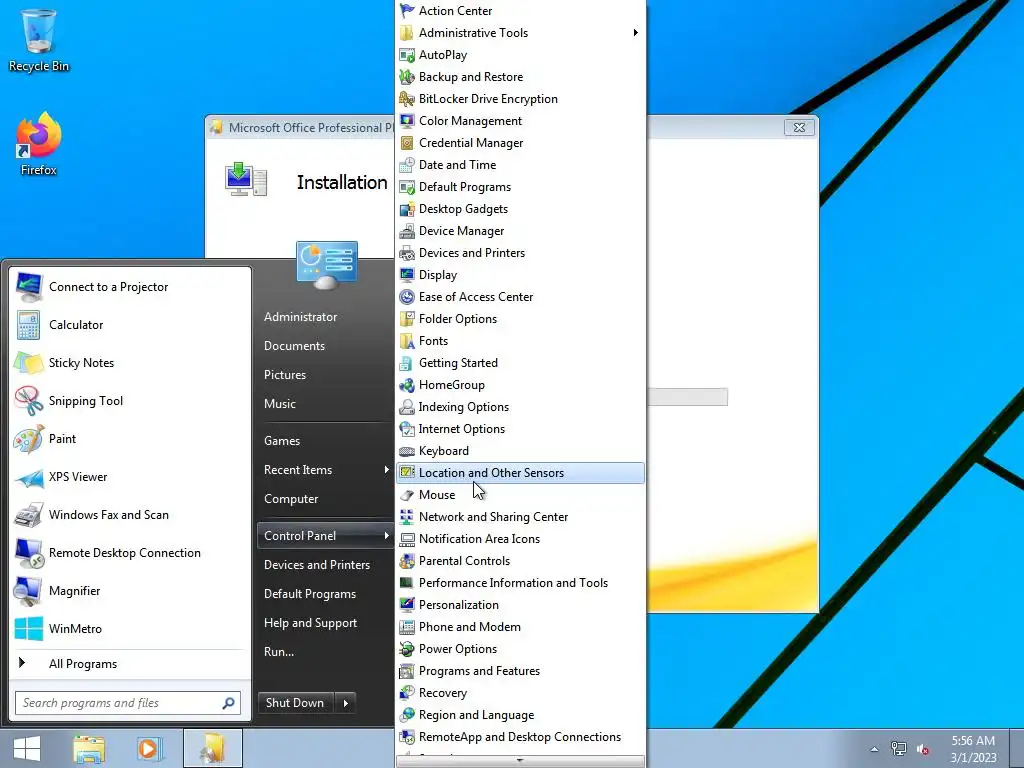Open Color Management icon
Screen dimensions: 1024x768
point(407,121)
